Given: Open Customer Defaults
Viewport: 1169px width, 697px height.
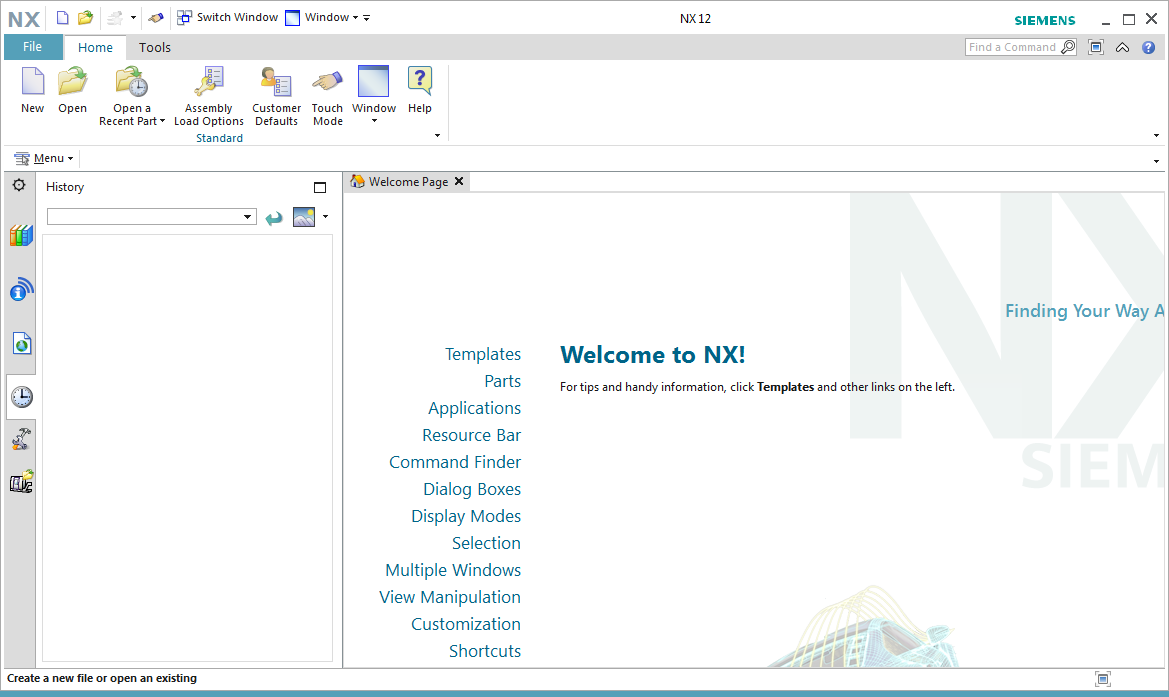Looking at the screenshot, I should click(x=276, y=96).
